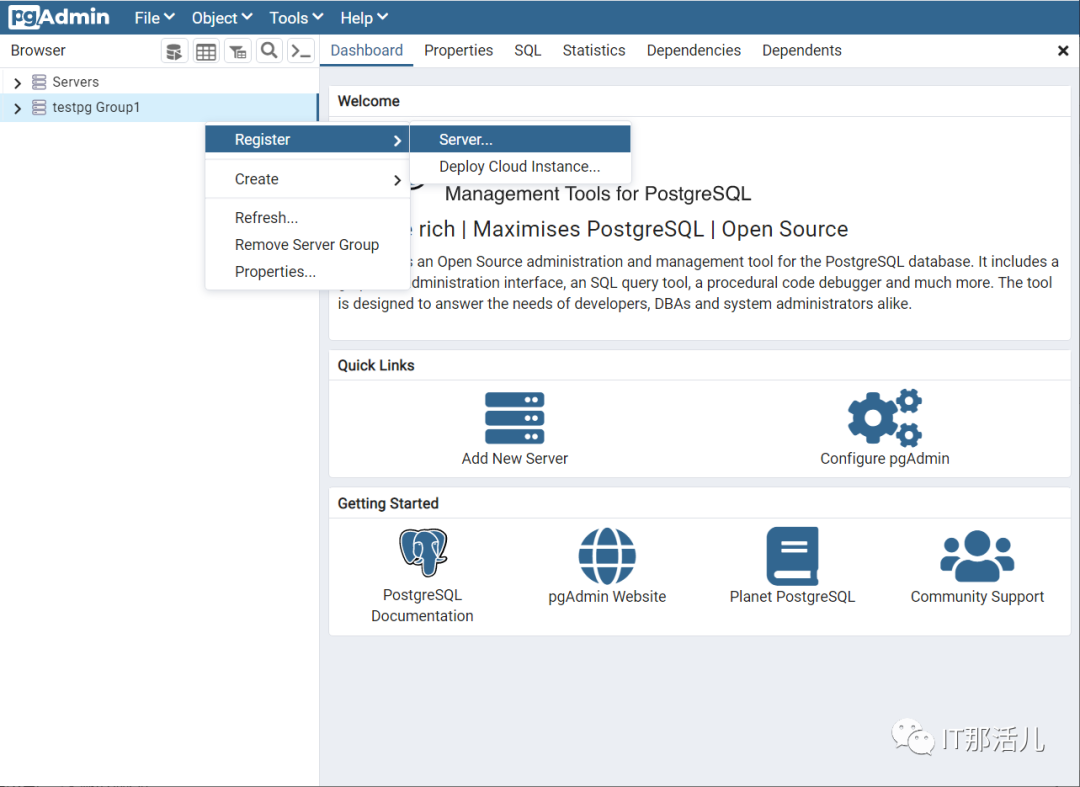This screenshot has width=1080, height=787.
Task: Switch to the SQL tab
Action: coord(528,50)
